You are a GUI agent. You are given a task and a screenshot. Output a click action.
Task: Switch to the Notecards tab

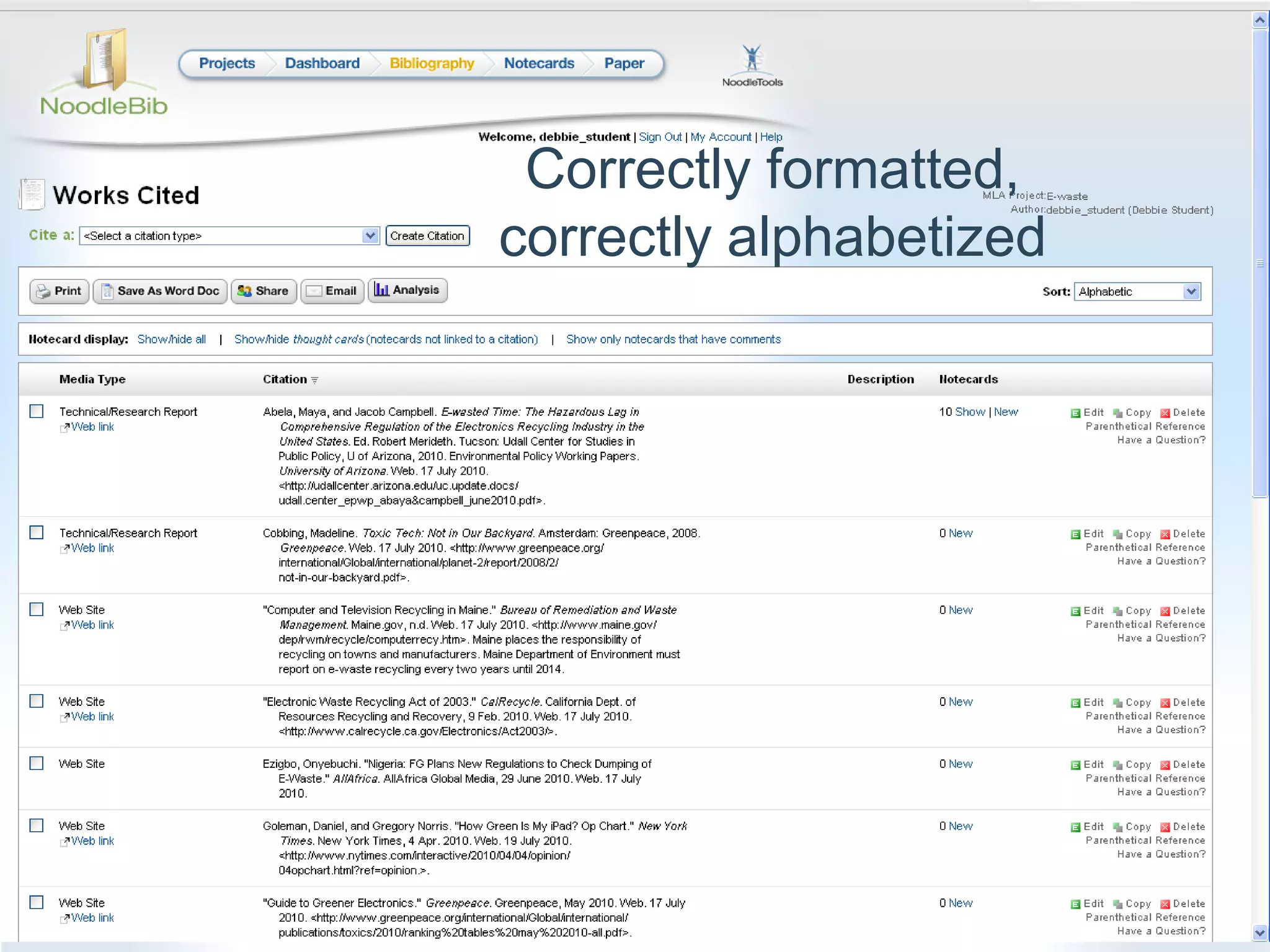(x=539, y=63)
